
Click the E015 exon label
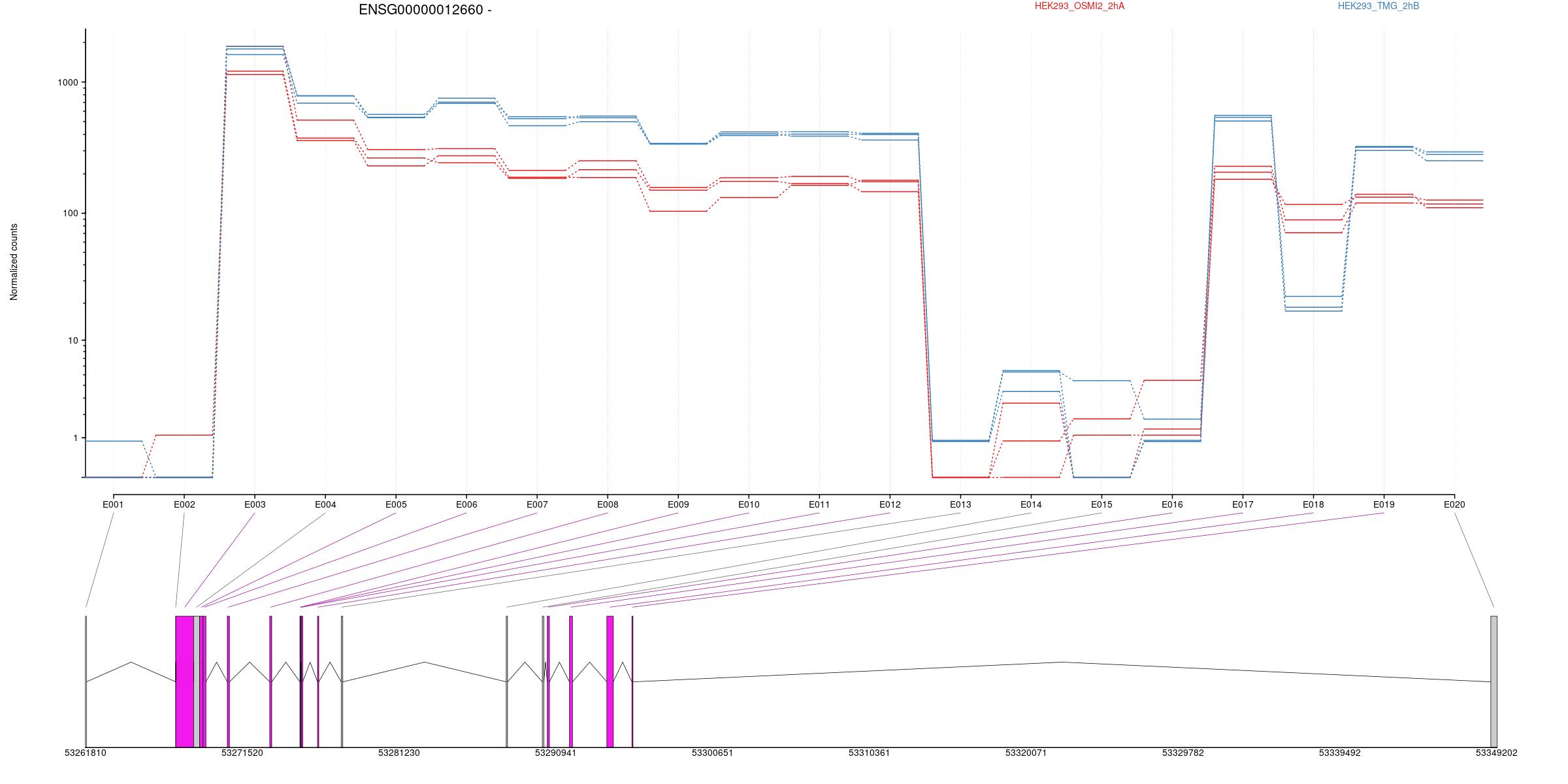1102,504
